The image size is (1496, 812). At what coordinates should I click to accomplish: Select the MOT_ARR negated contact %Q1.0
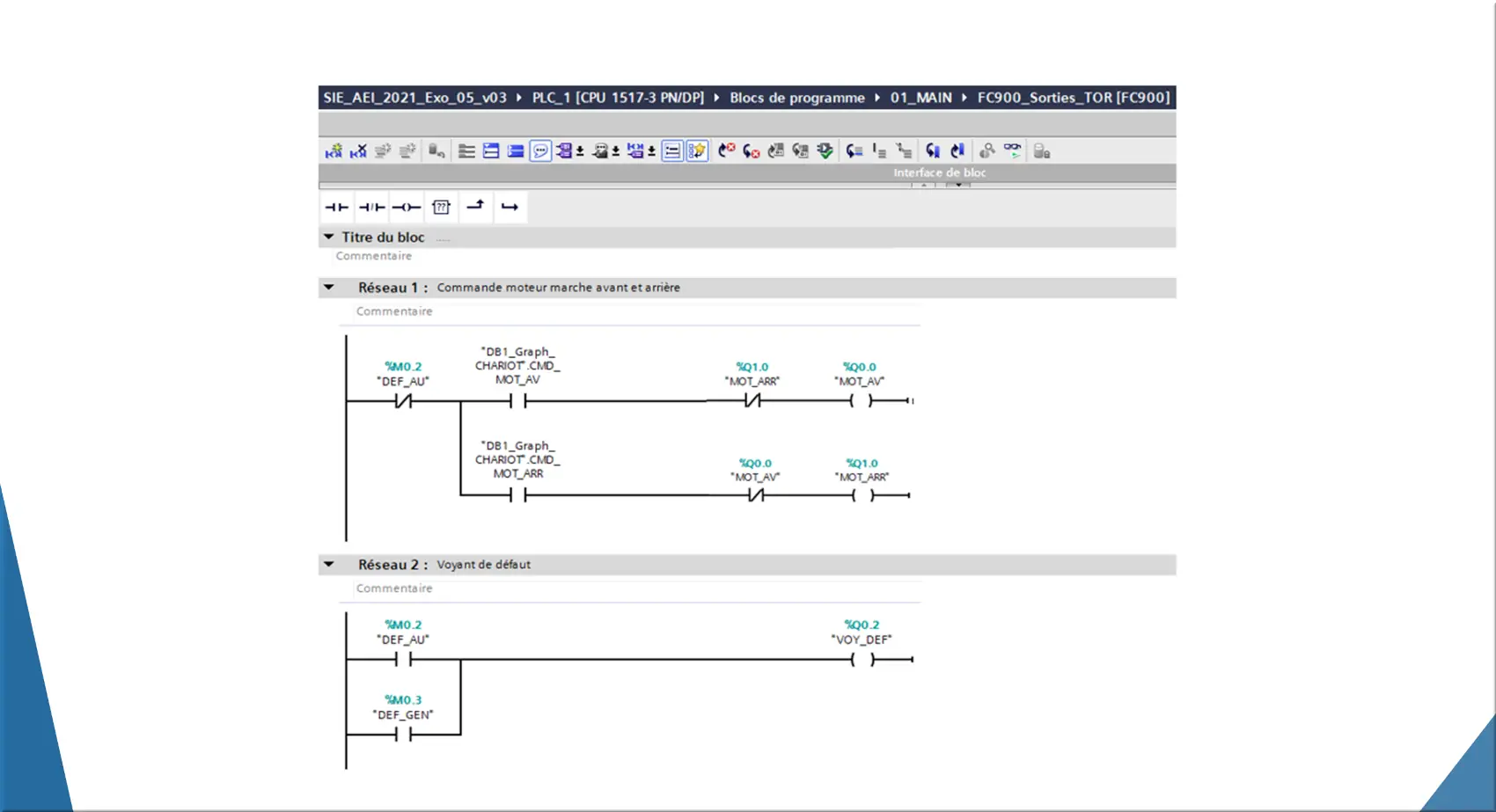[x=752, y=401]
